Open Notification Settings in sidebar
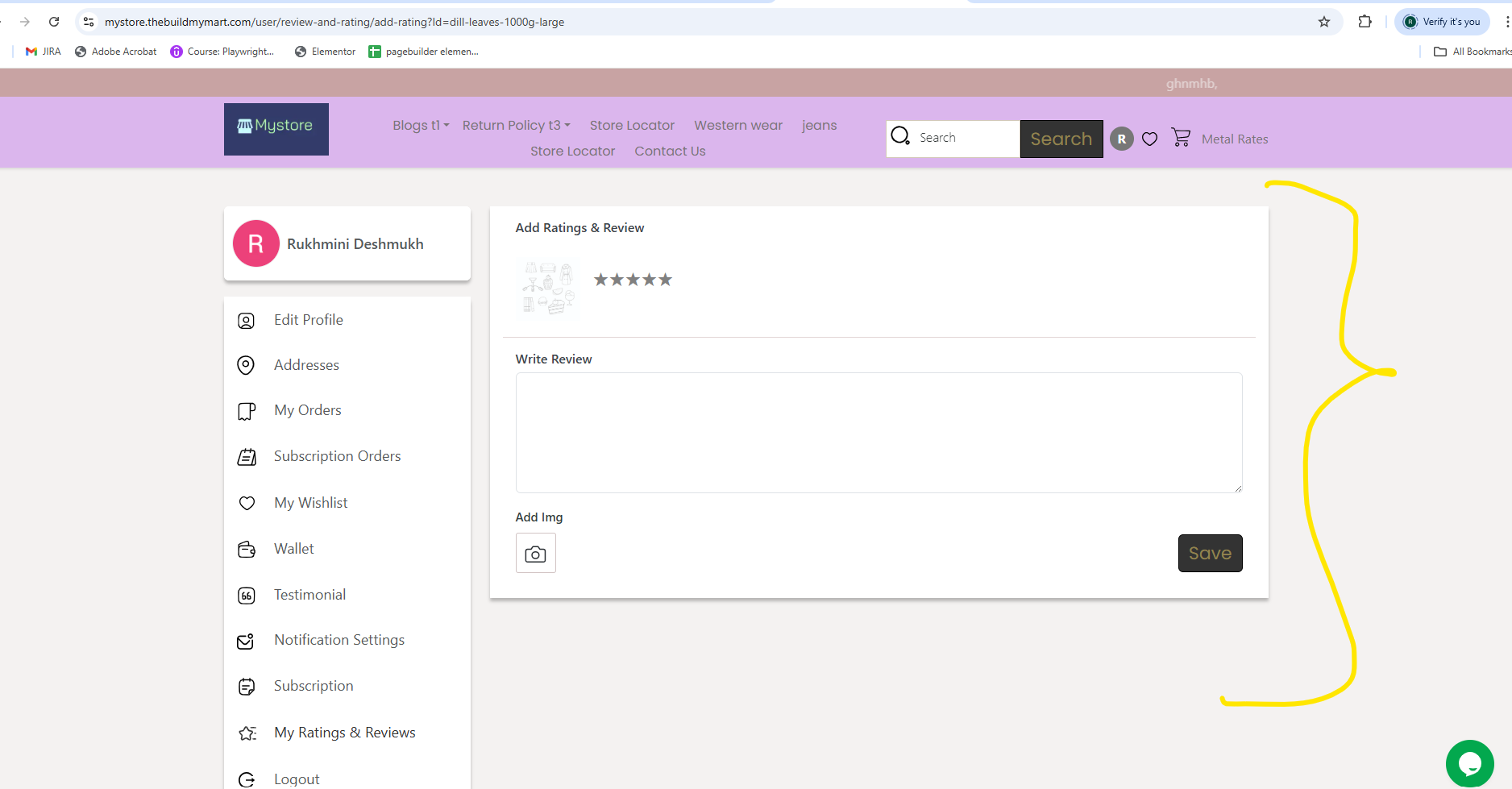Viewport: 1512px width, 789px height. [x=339, y=640]
